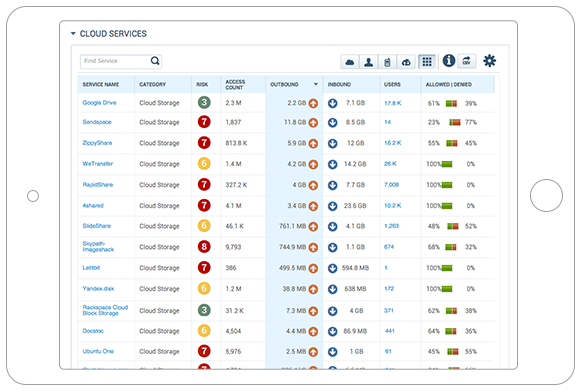
Task: Open SlideShare service link
Action: [x=97, y=226]
